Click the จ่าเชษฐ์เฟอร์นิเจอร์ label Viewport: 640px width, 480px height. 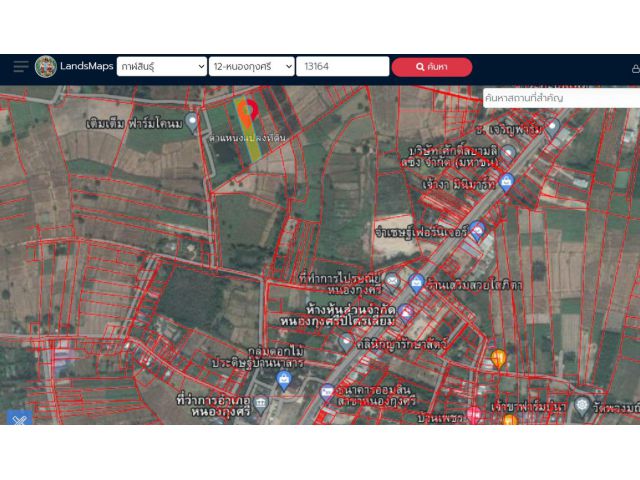pos(422,232)
